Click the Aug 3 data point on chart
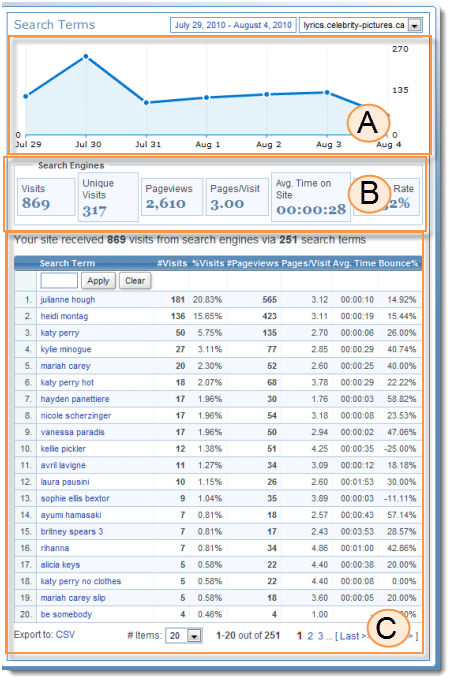 (327, 92)
